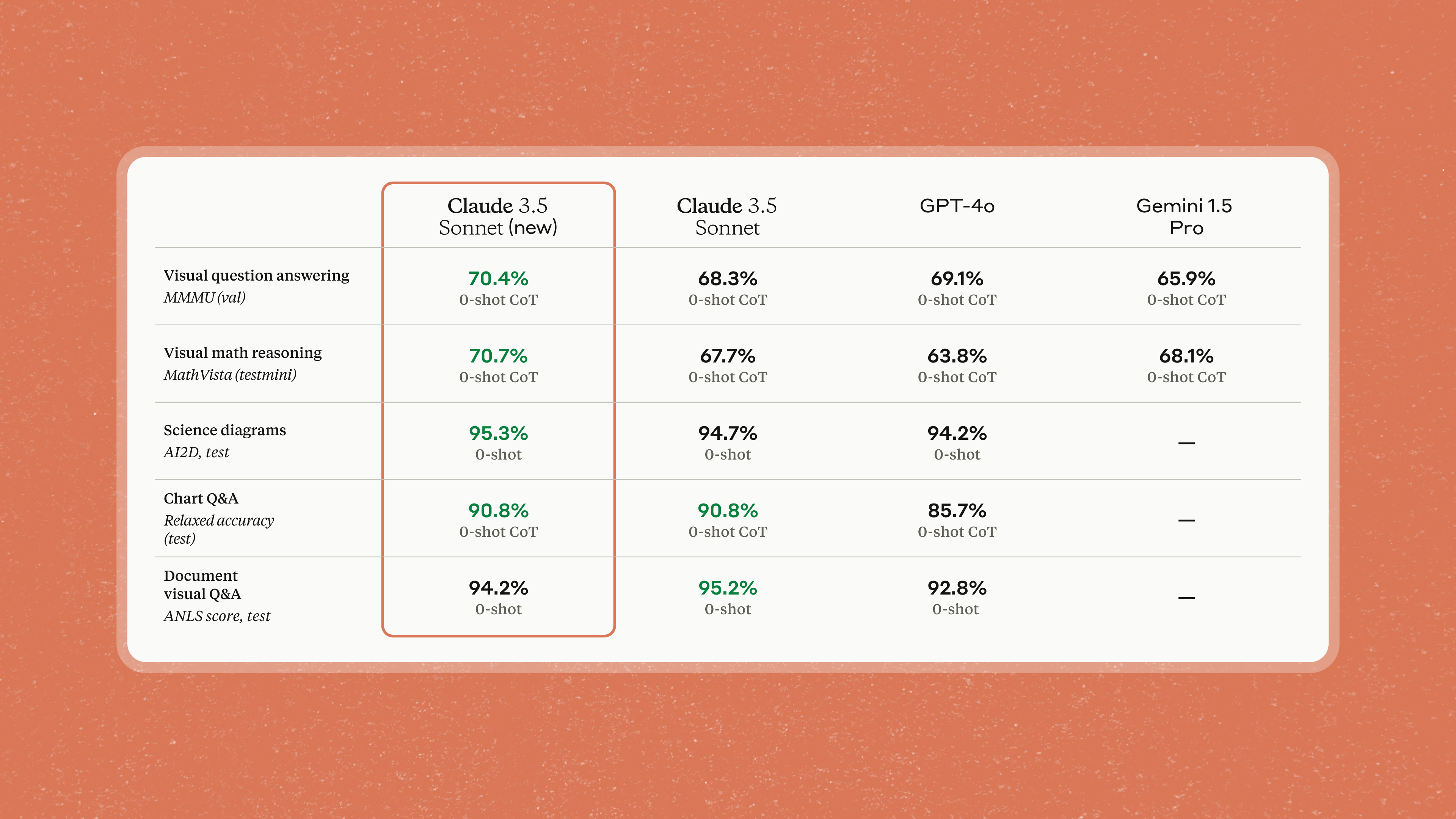Click the 65.9% Gemini MMMU score
Image resolution: width=1456 pixels, height=819 pixels.
1186,279
